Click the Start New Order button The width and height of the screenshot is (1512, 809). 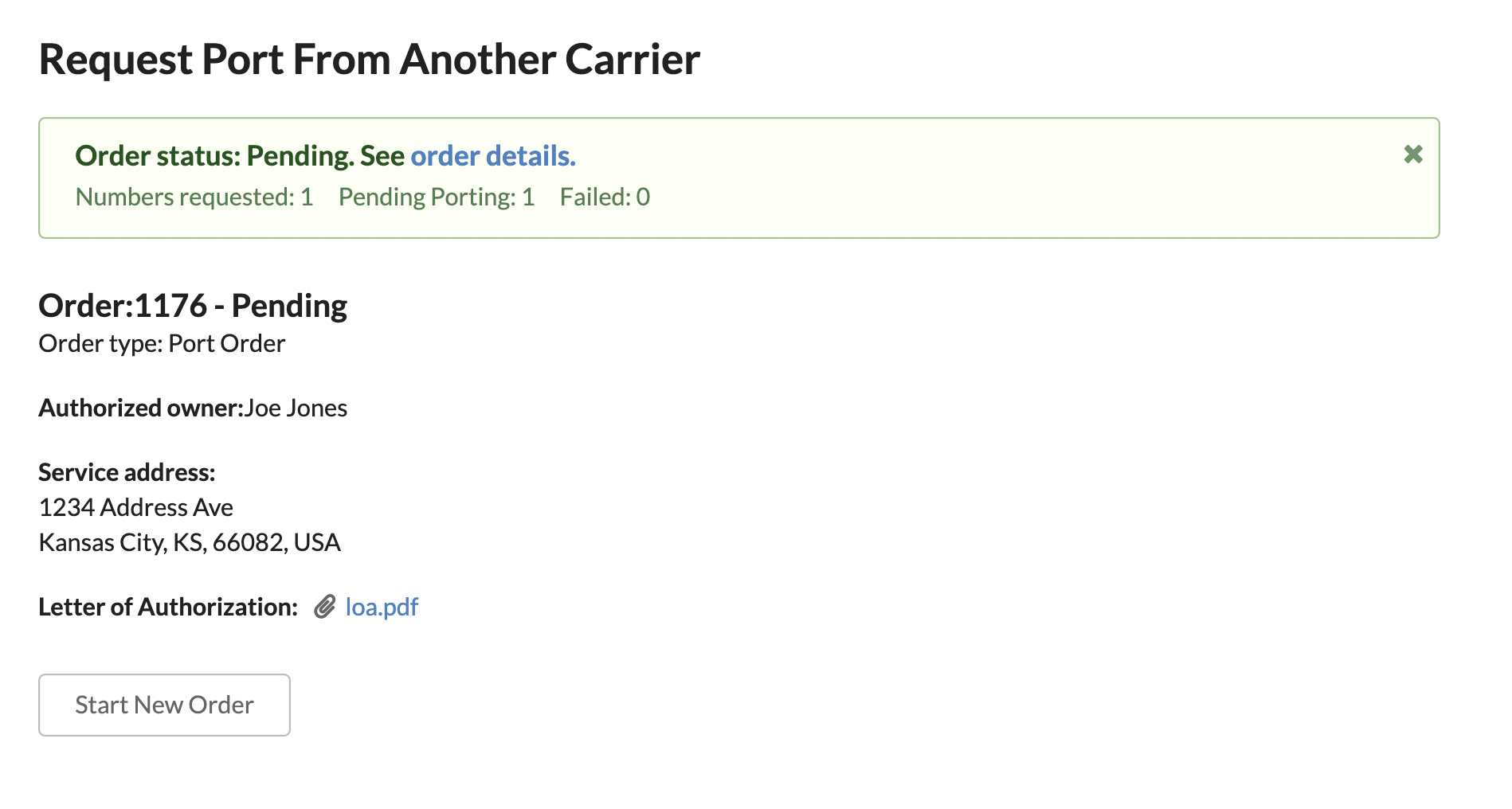click(164, 705)
